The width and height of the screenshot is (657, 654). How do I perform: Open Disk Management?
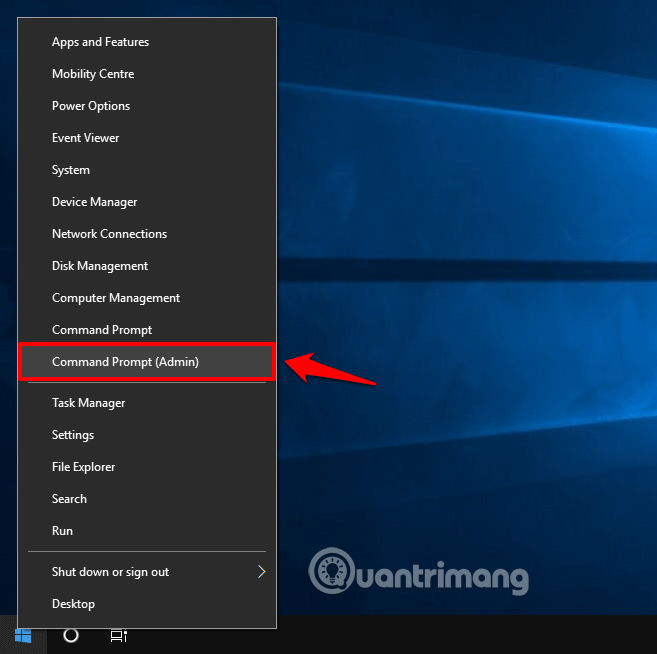pyautogui.click(x=147, y=266)
